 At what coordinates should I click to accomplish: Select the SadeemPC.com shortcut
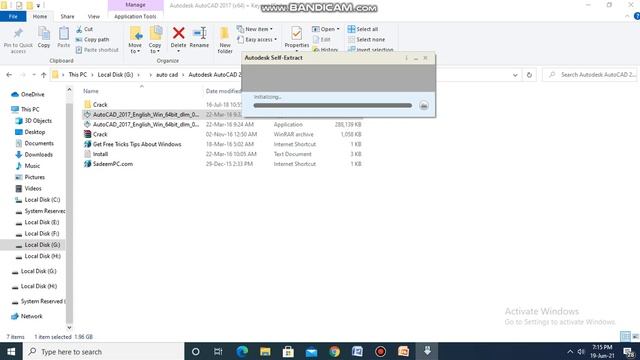tap(222, 164)
